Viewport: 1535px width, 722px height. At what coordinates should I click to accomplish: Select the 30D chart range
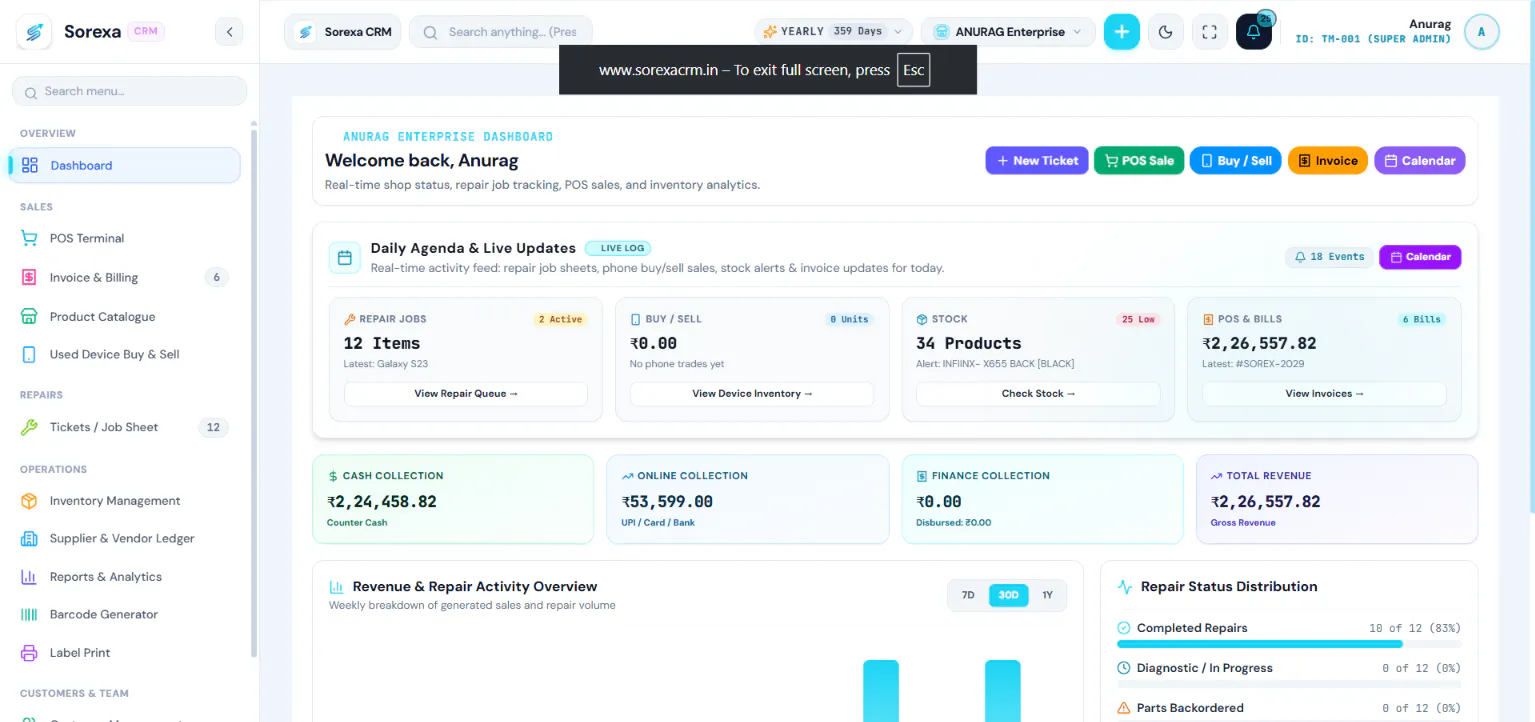pos(1008,595)
